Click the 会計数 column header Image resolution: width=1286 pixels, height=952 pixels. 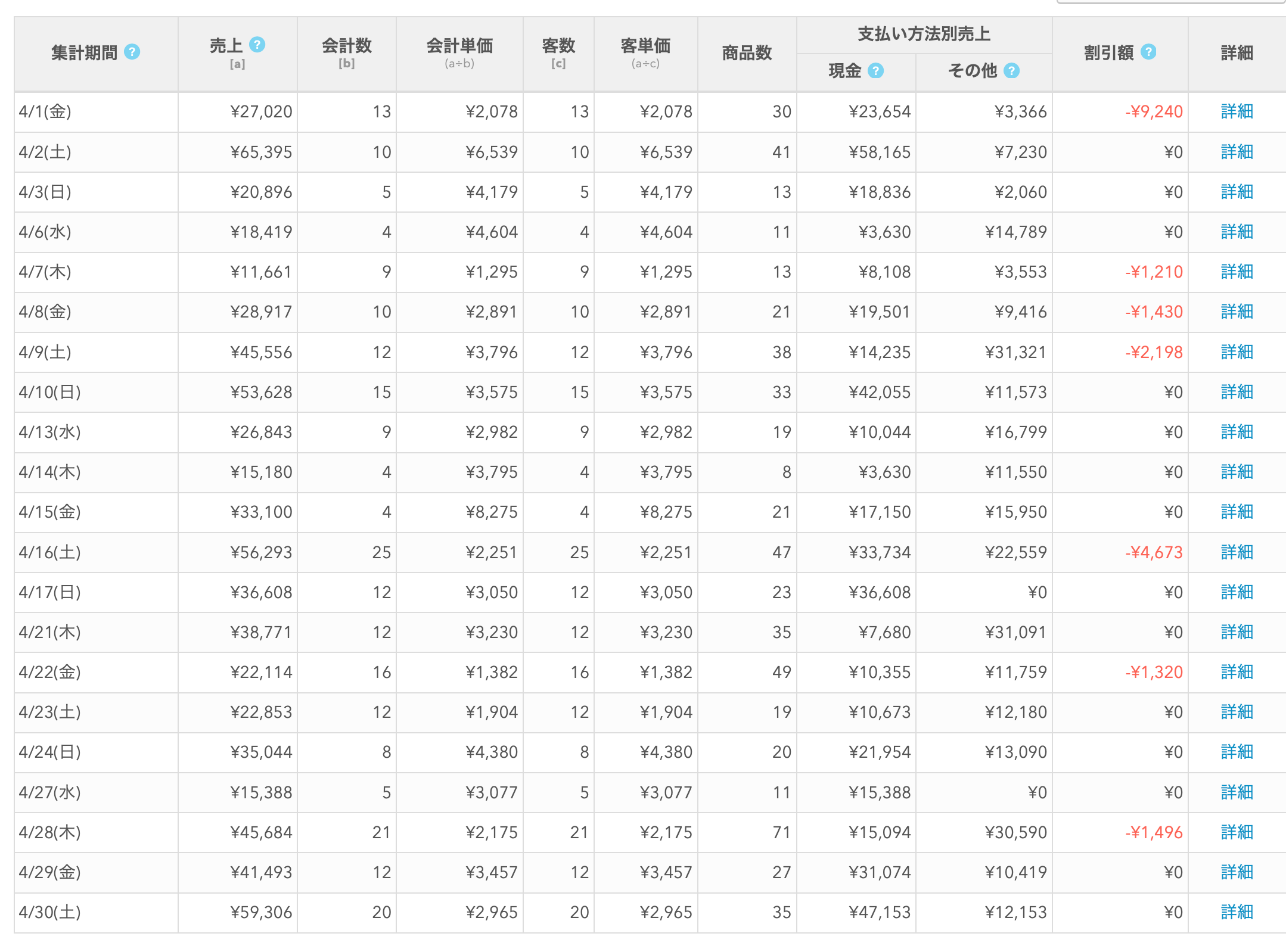pos(347,54)
